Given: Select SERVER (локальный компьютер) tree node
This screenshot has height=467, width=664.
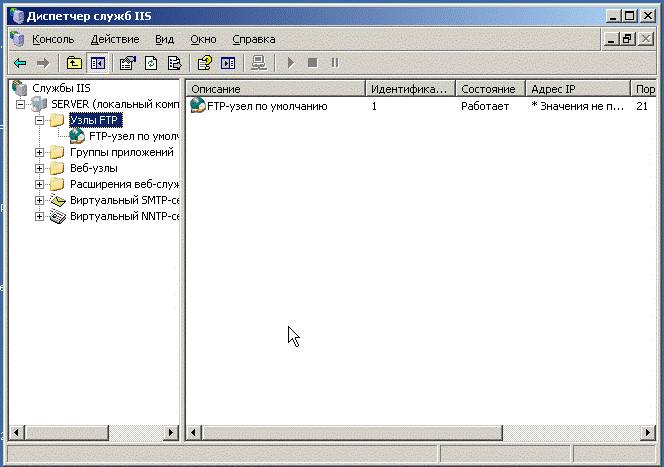Looking at the screenshot, I should [x=115, y=104].
